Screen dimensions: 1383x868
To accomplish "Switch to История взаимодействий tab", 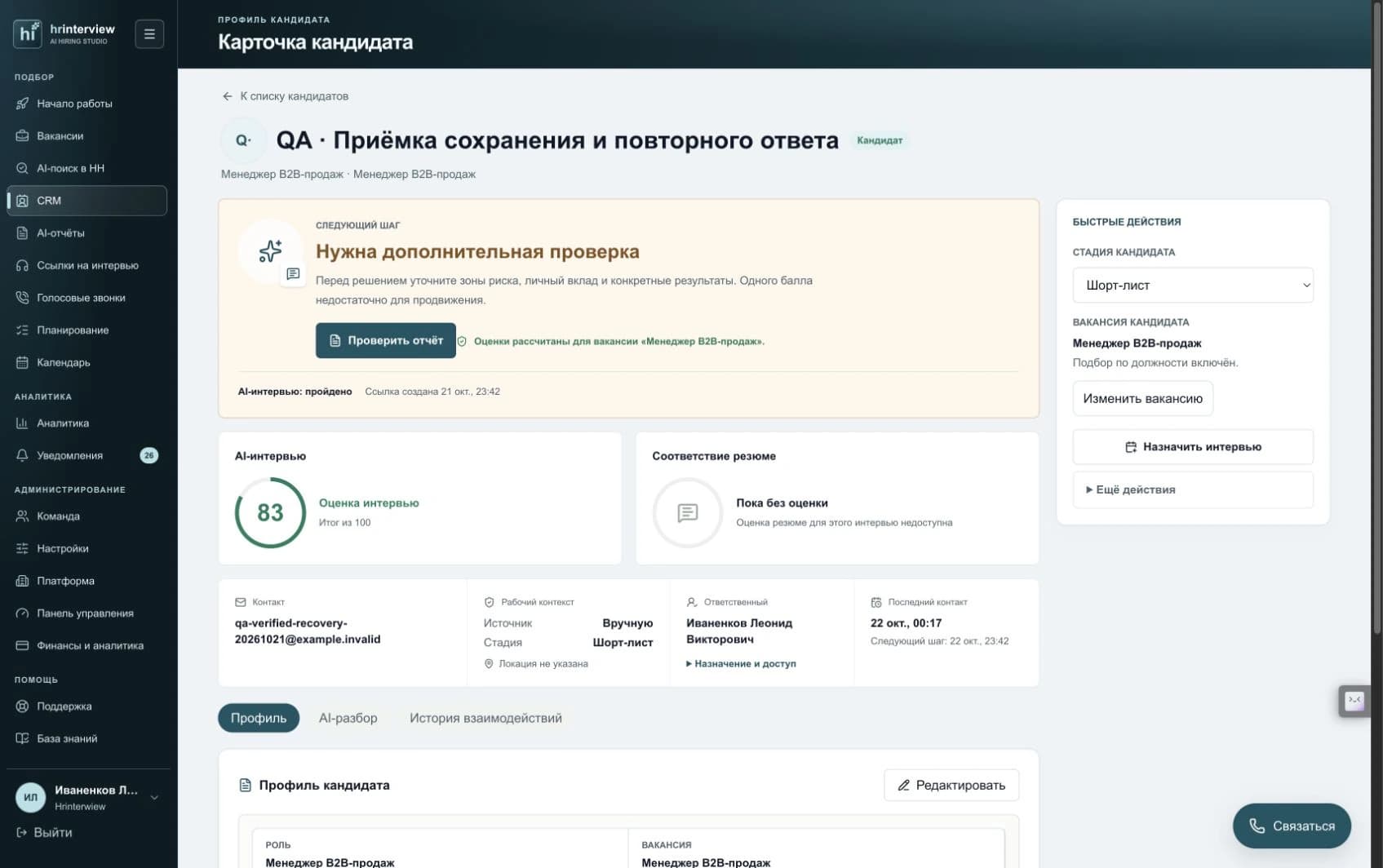I will point(485,718).
